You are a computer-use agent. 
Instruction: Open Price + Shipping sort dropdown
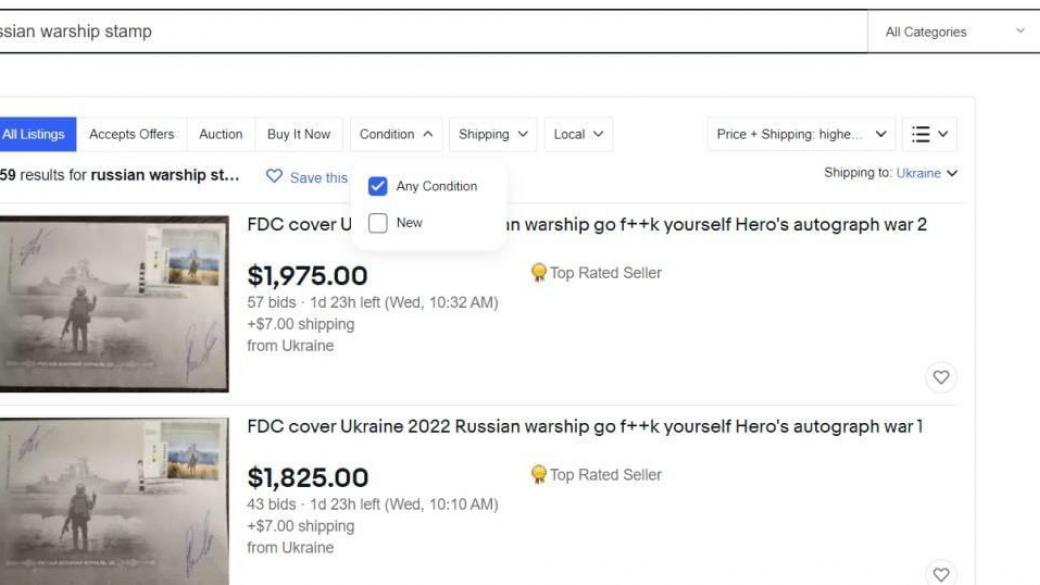(x=800, y=134)
